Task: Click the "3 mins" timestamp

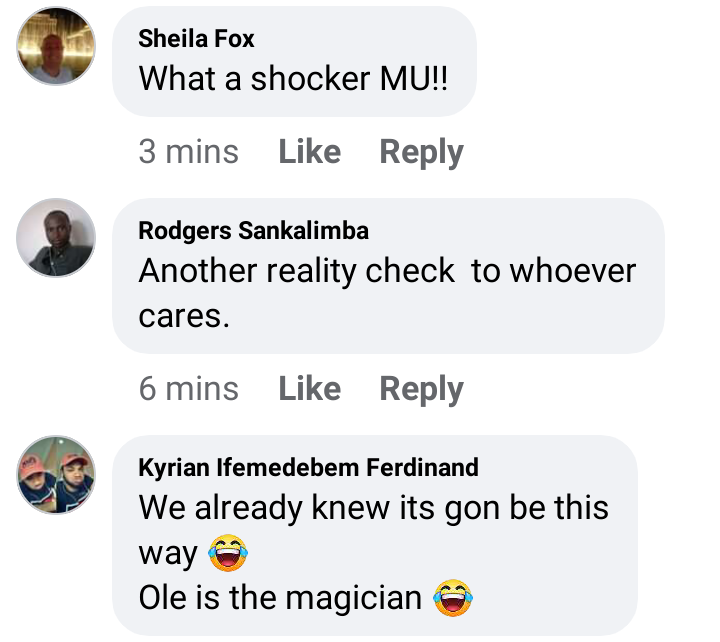Action: pyautogui.click(x=189, y=152)
